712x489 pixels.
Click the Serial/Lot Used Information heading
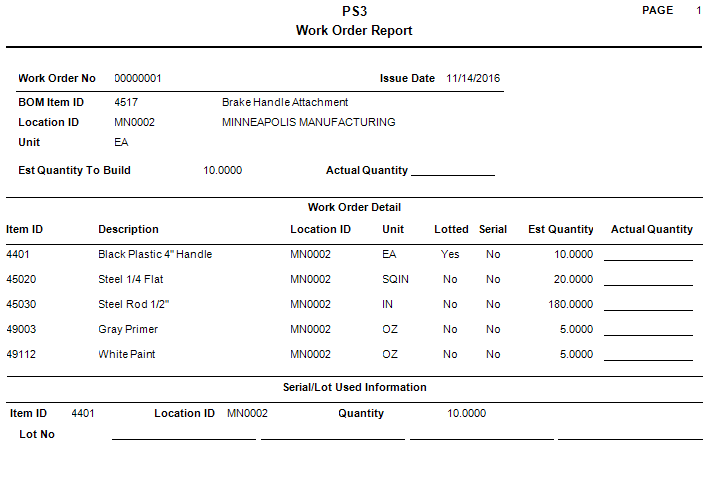(x=354, y=387)
